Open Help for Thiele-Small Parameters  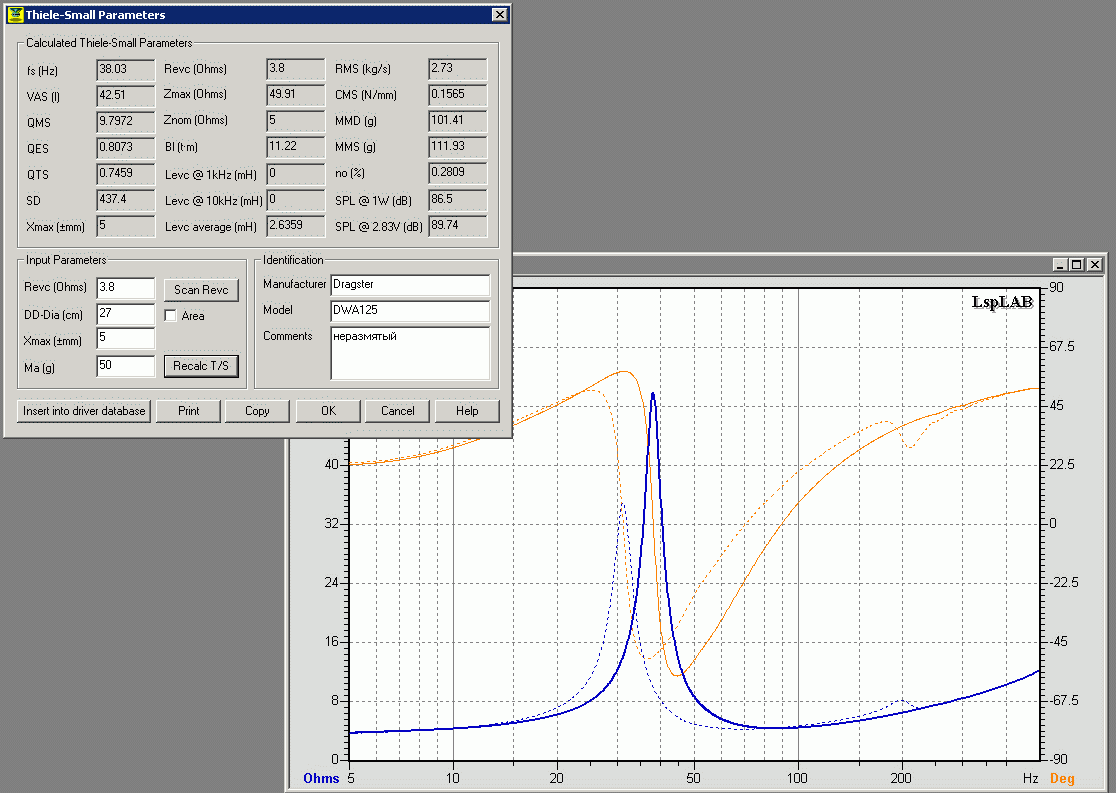(466, 411)
